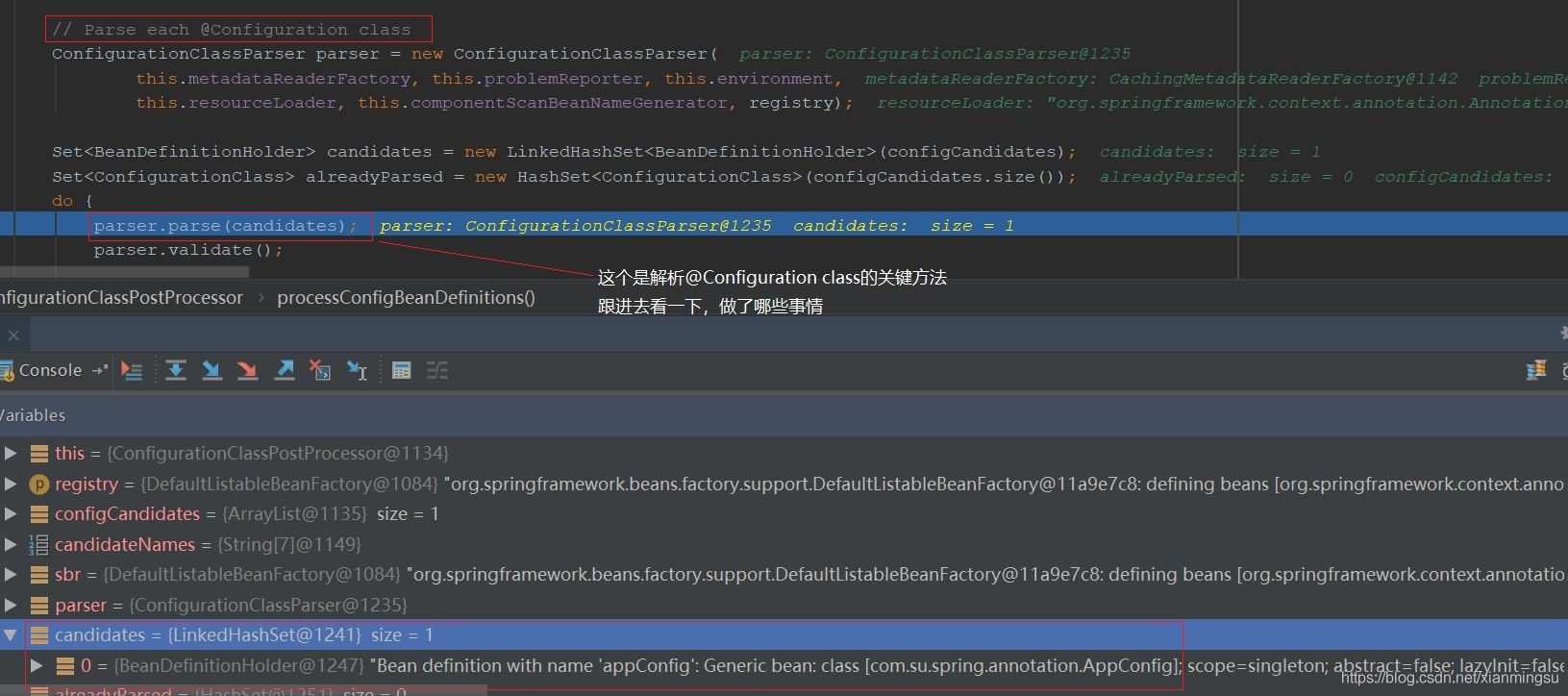Open the Evaluate Expression calculator icon

402,371
